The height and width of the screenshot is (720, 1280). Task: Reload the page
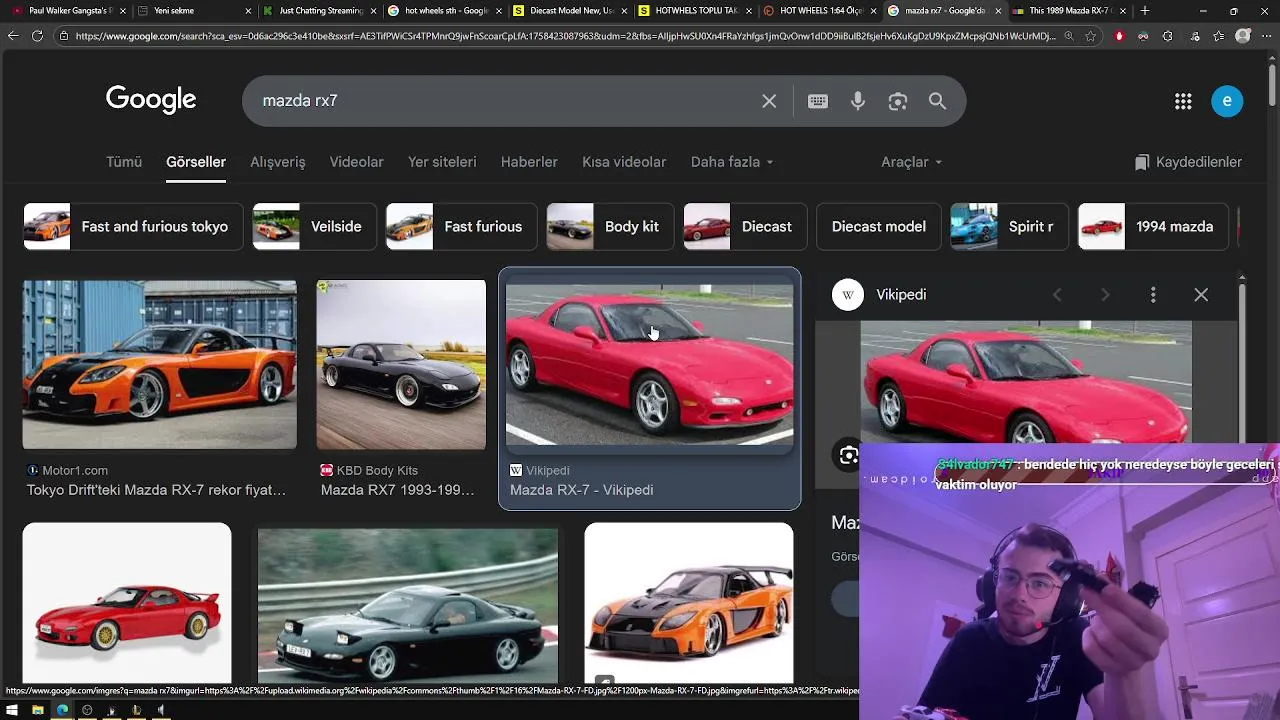(37, 36)
